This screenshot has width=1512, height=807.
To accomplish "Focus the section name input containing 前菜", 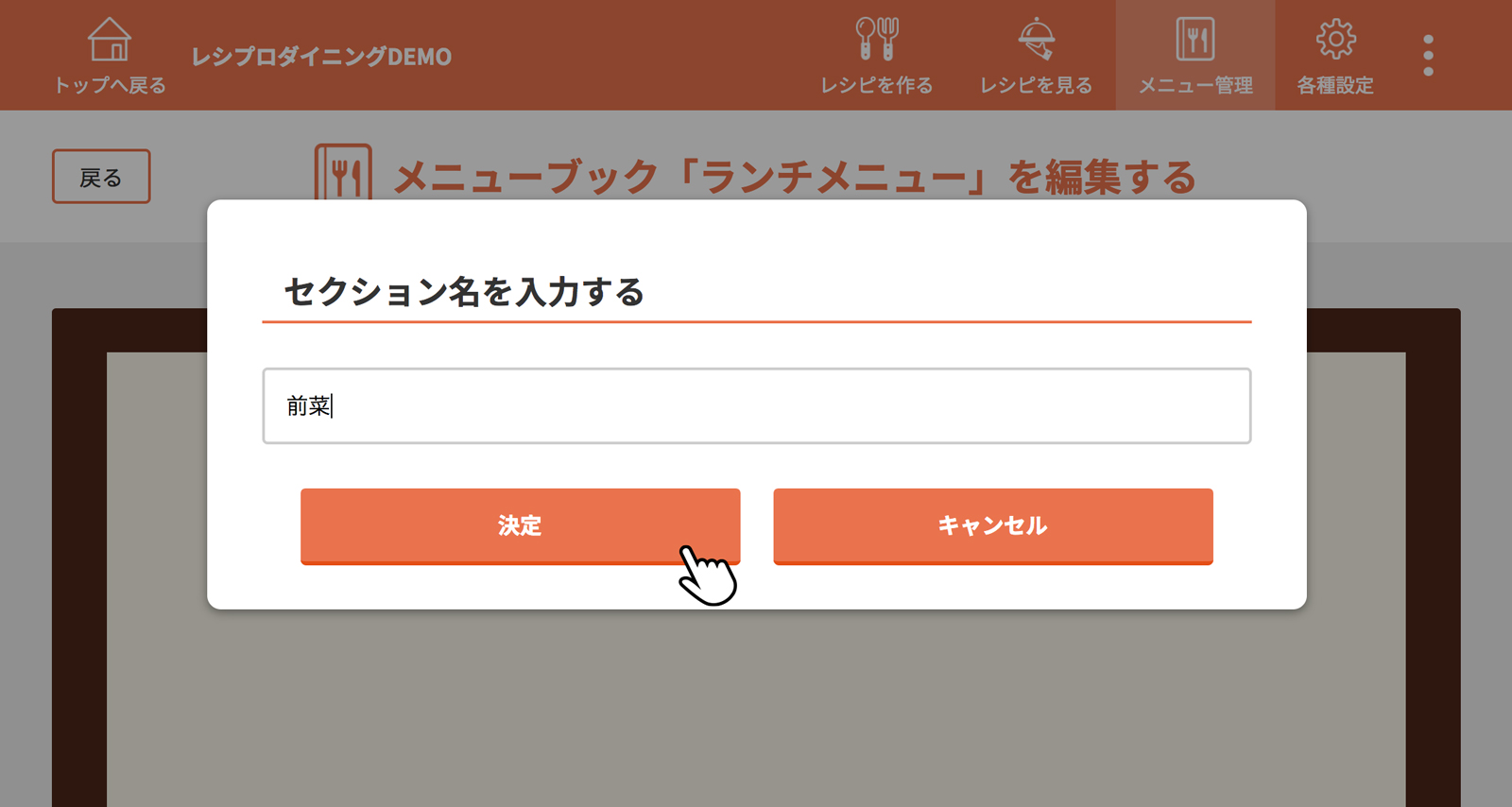I will (757, 405).
